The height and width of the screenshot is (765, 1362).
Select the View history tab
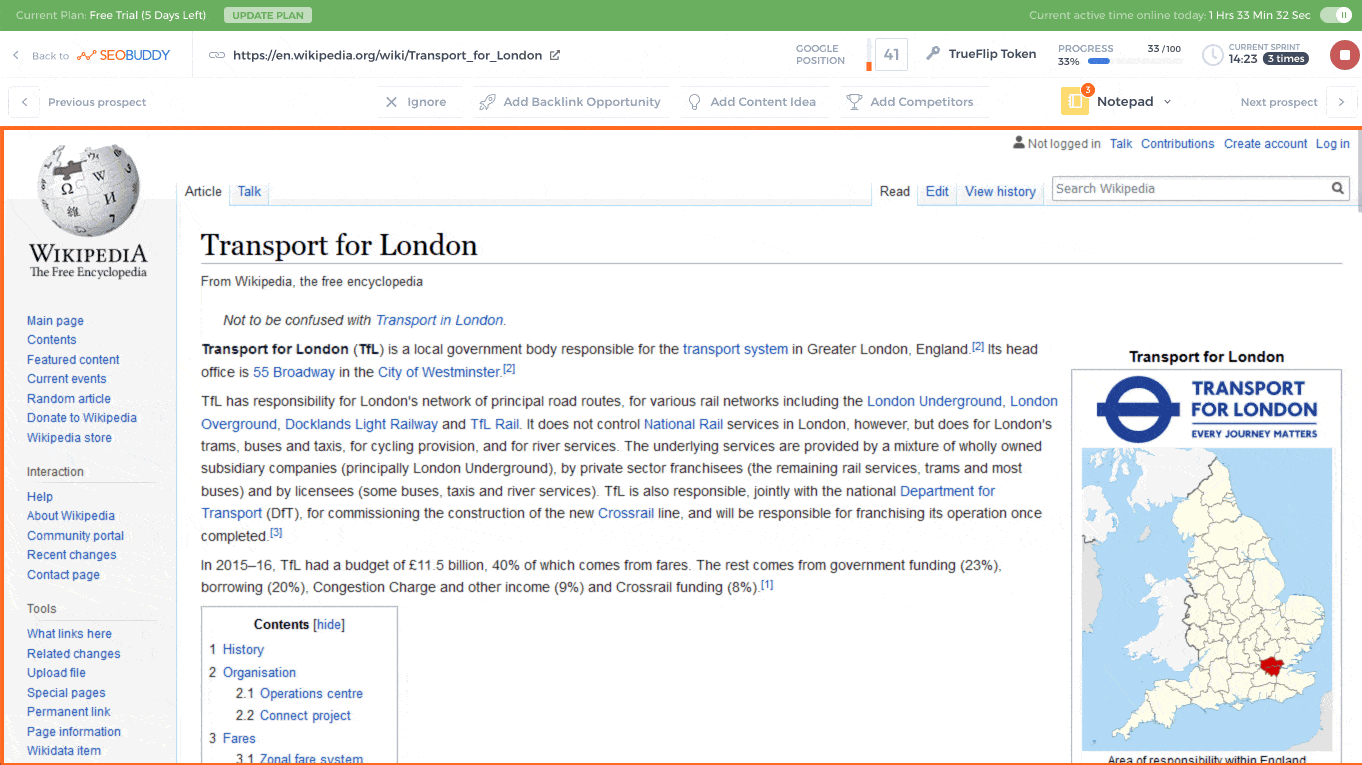[x=1000, y=191]
